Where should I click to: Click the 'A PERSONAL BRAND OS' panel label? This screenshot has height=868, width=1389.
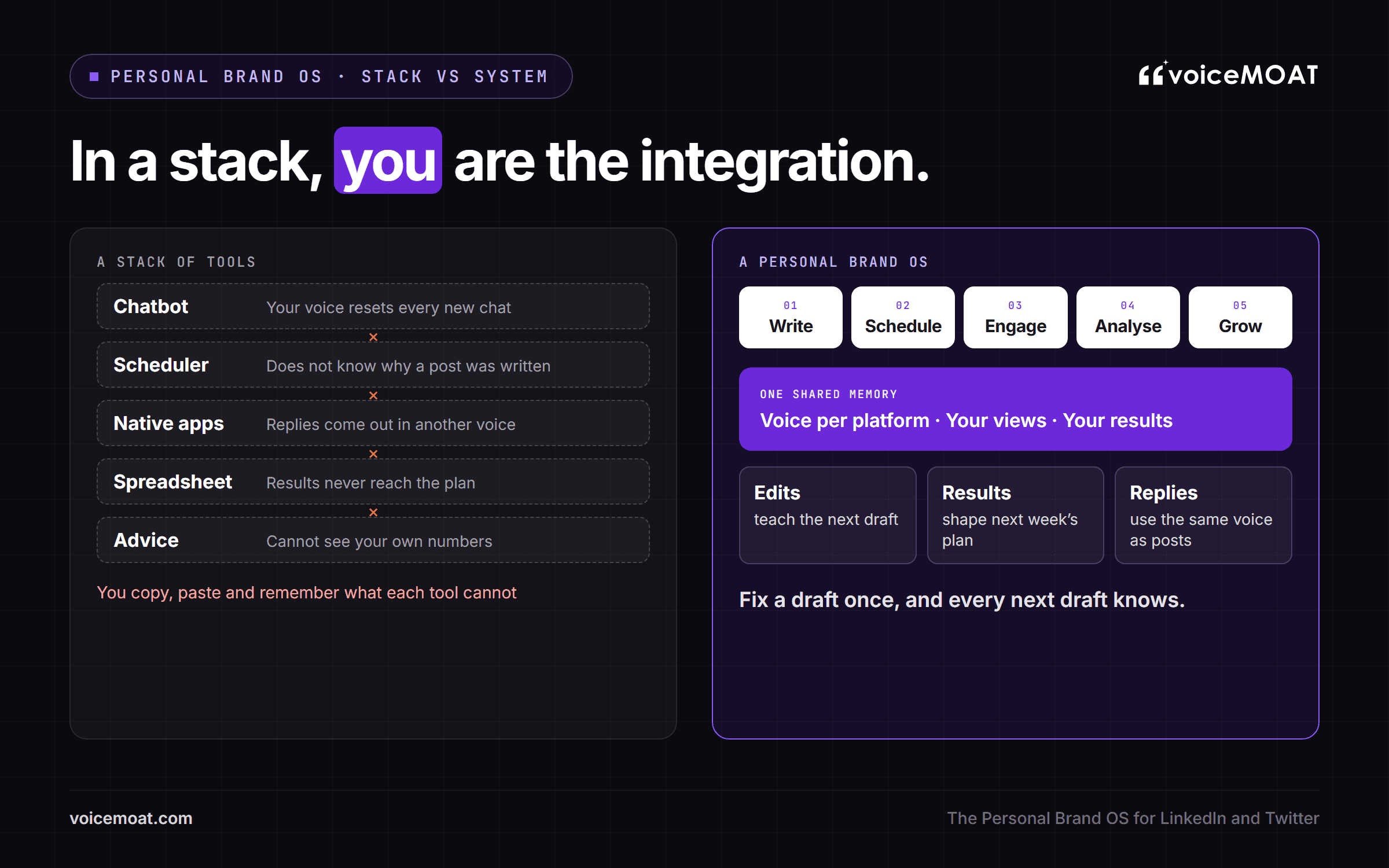pyautogui.click(x=834, y=262)
